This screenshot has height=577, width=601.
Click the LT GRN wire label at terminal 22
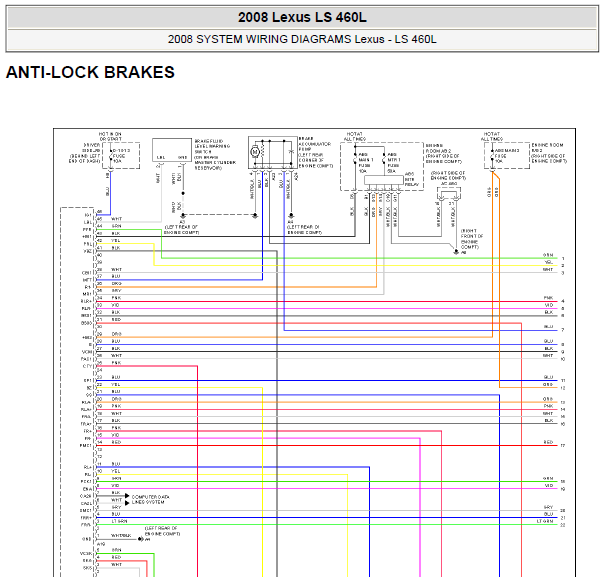click(546, 521)
